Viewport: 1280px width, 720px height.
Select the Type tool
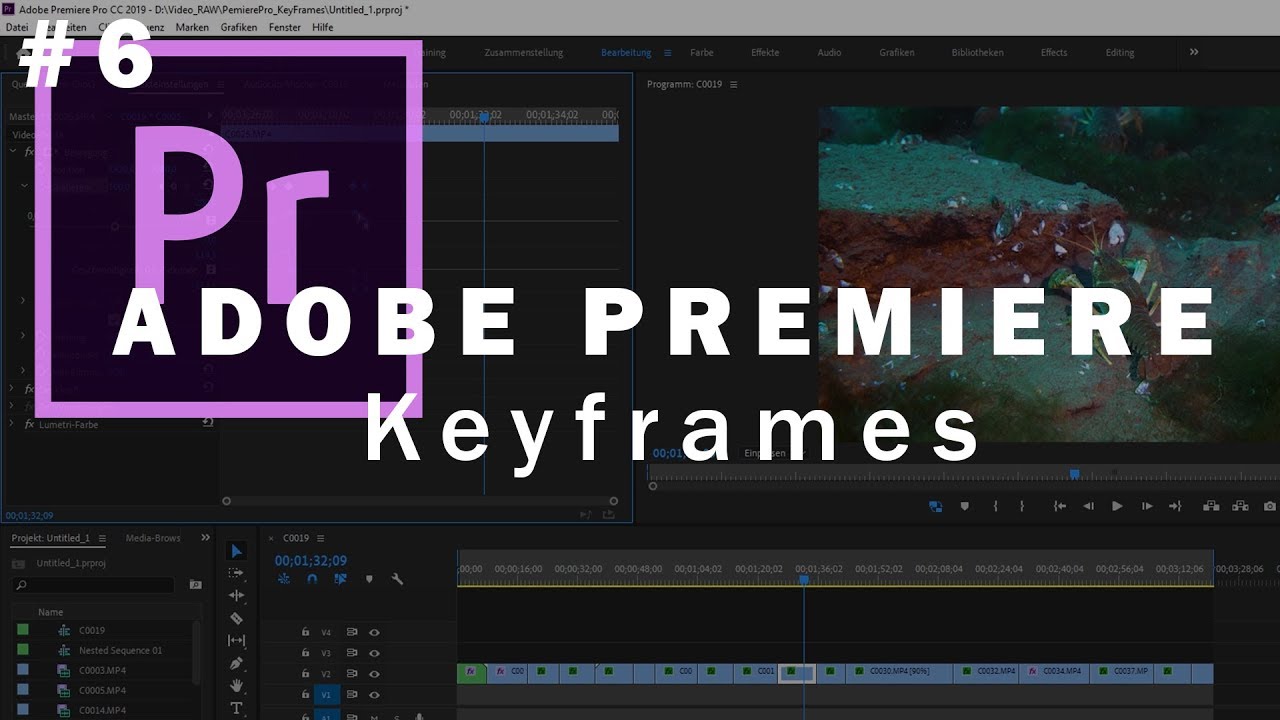[x=236, y=708]
